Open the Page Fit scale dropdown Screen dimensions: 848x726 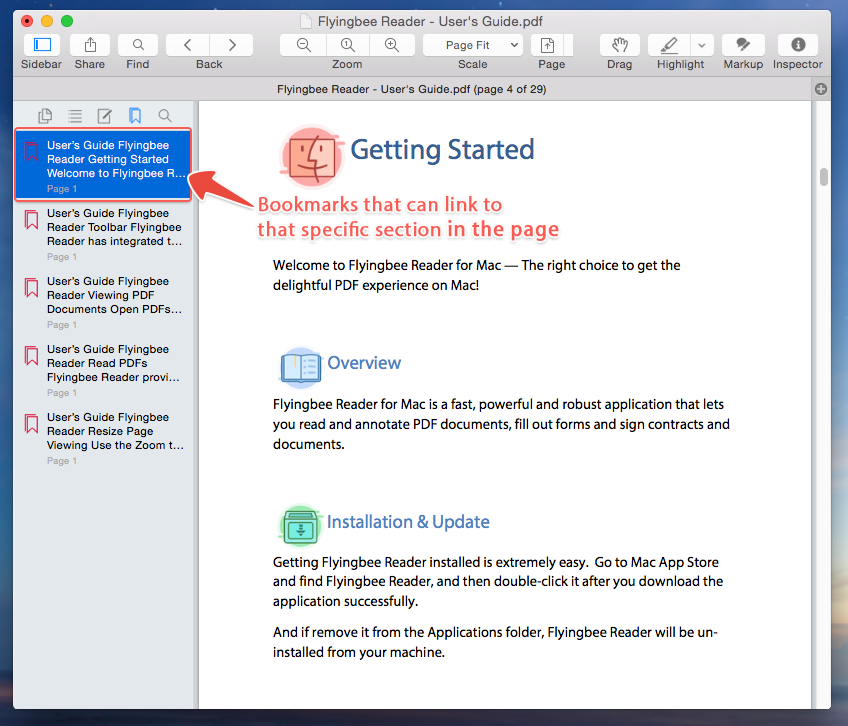pos(473,45)
